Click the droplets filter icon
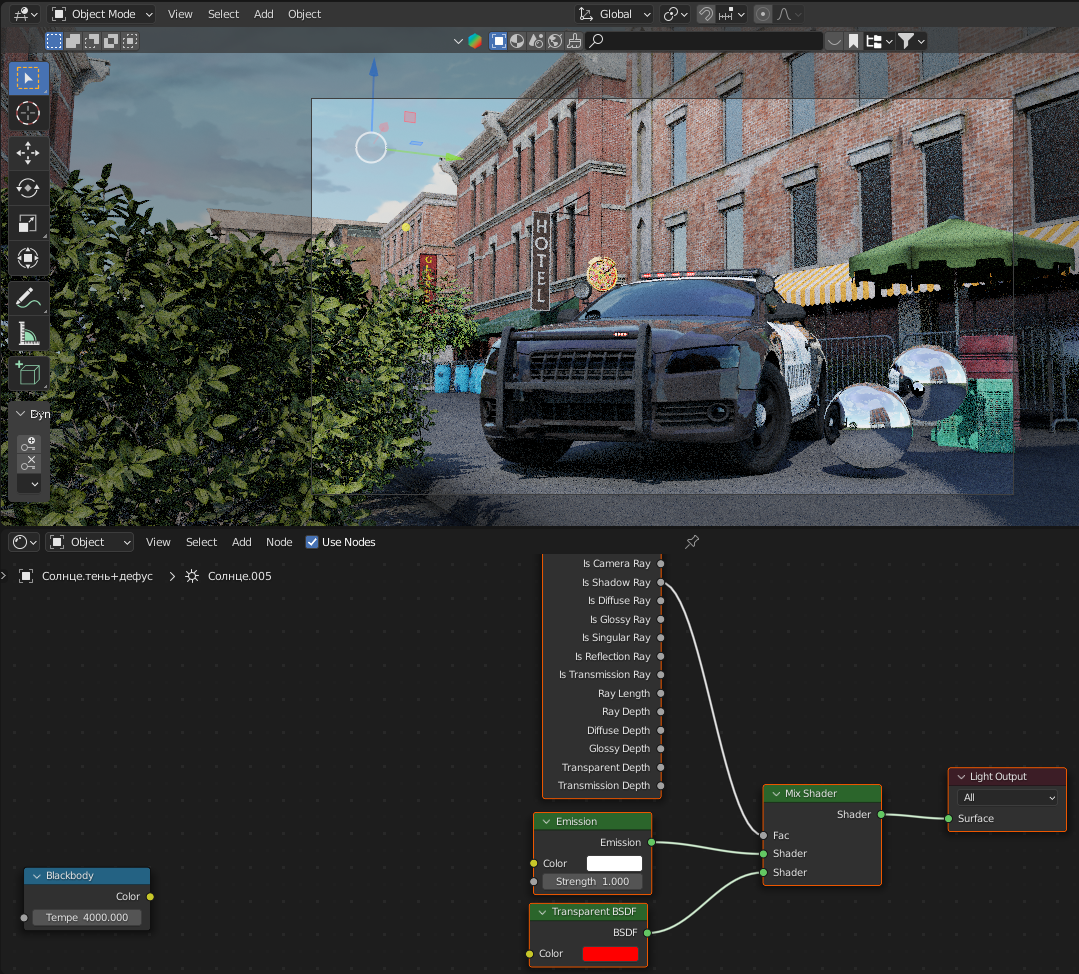1079x974 pixels. click(536, 41)
